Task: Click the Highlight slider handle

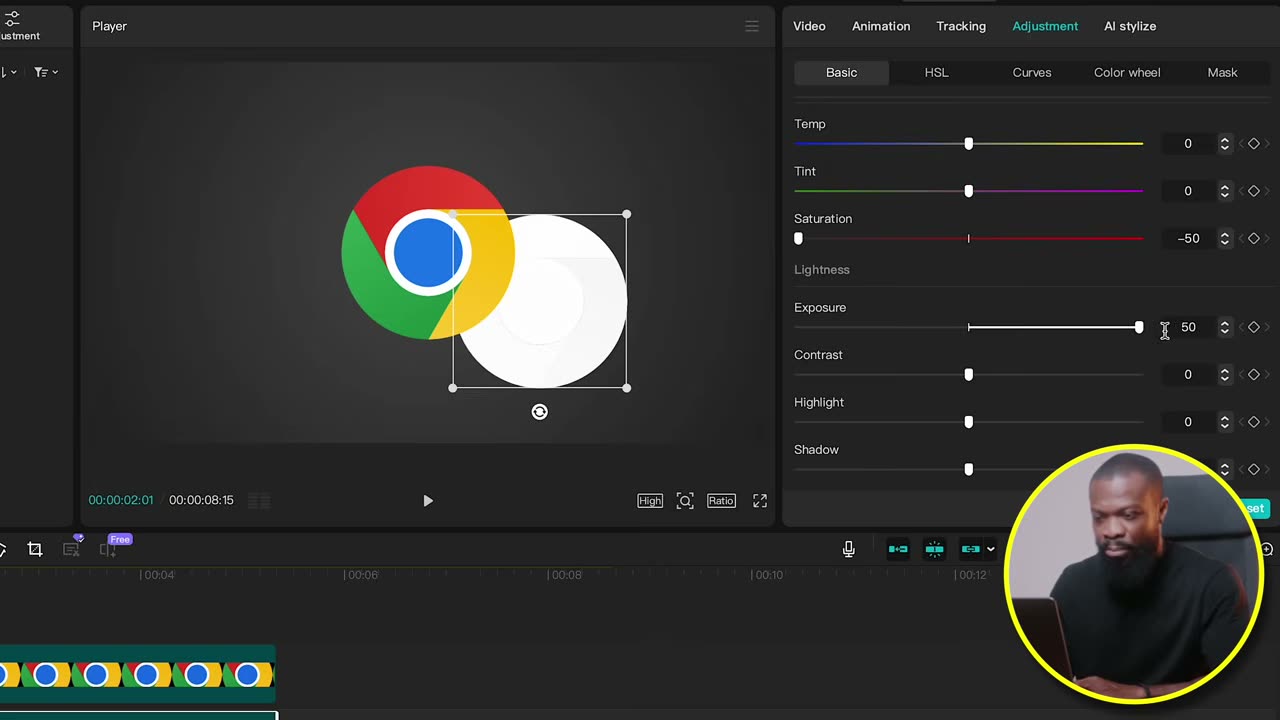Action: click(x=968, y=422)
